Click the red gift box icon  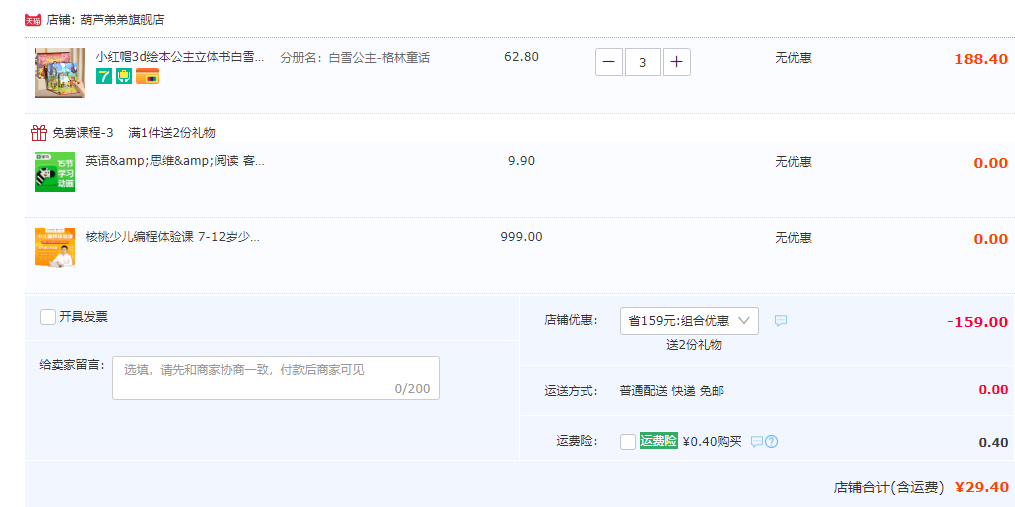(39, 133)
